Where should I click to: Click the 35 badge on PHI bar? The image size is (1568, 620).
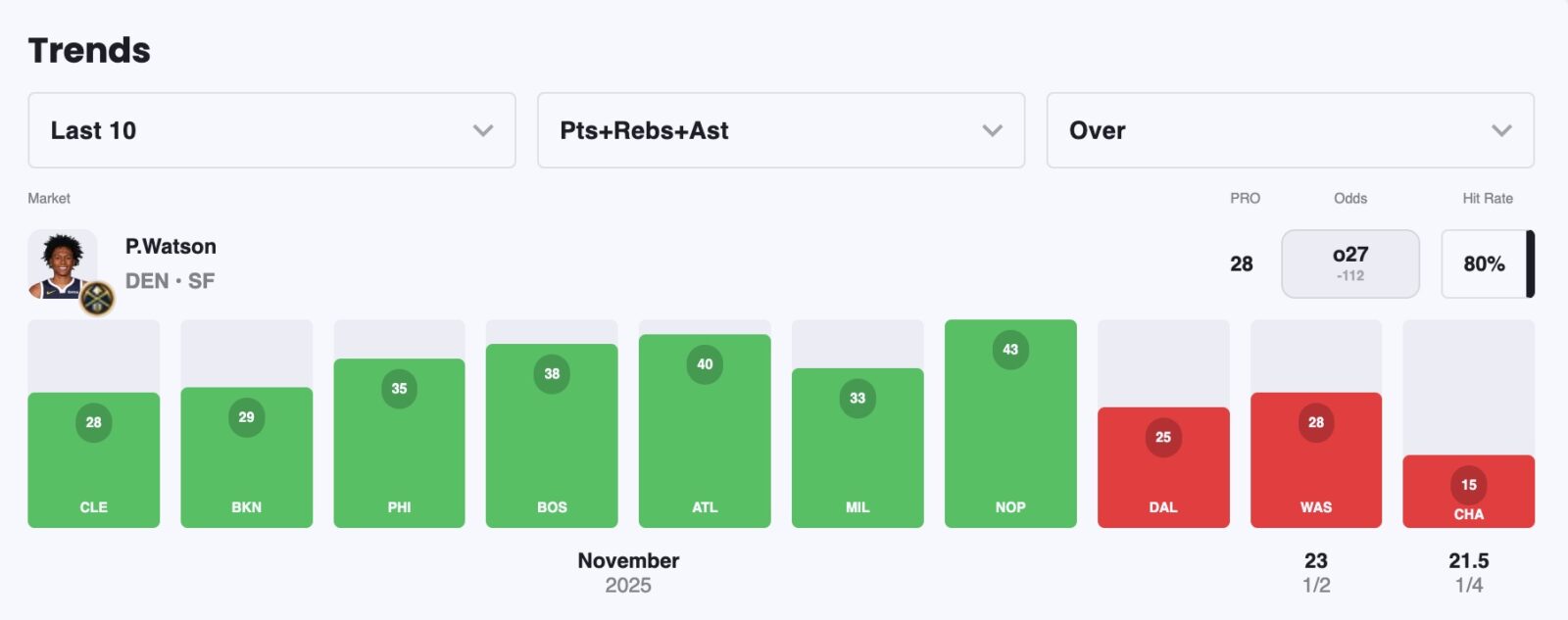pyautogui.click(x=399, y=389)
